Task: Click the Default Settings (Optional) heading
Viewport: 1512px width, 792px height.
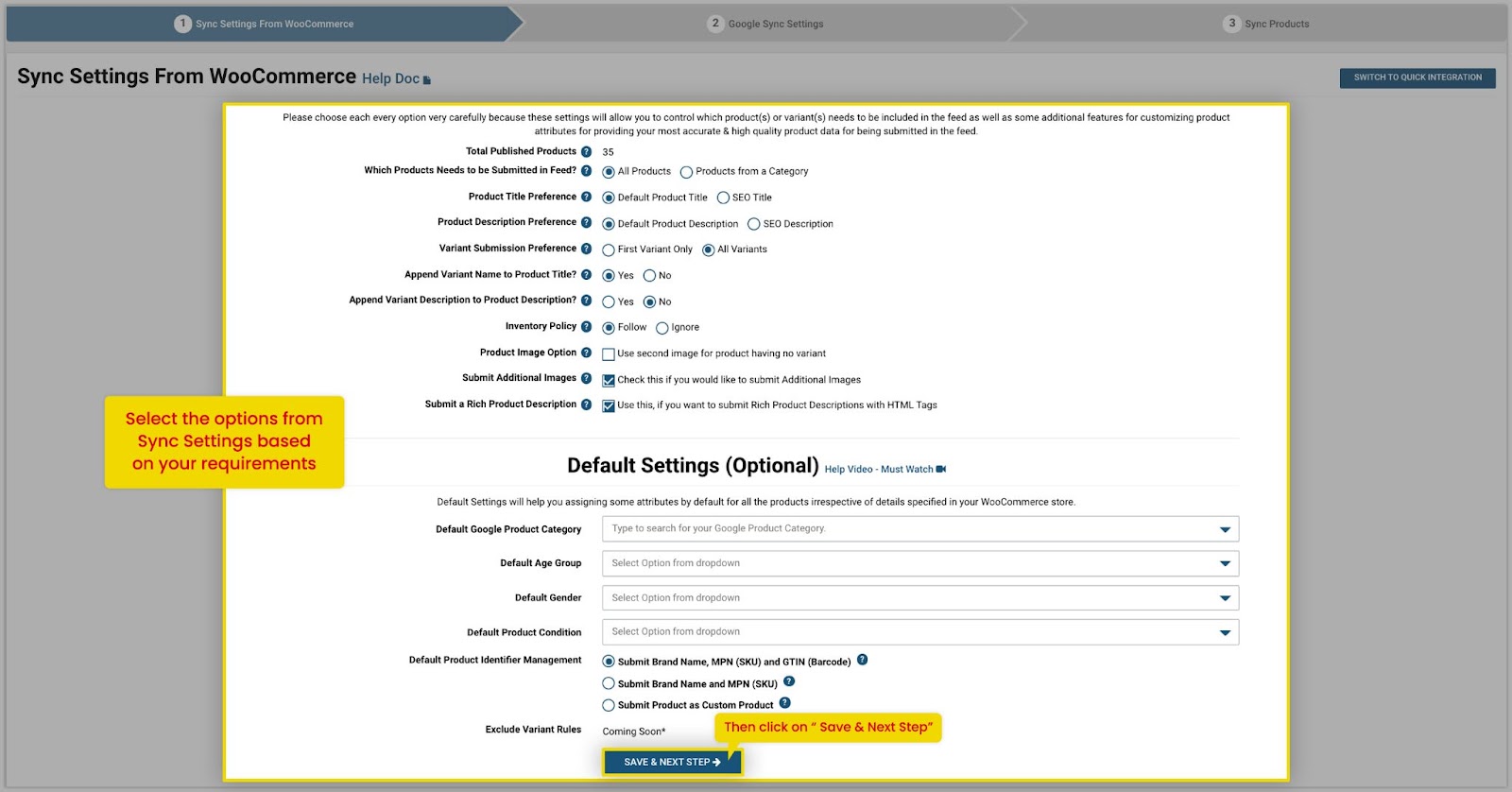Action: point(693,466)
